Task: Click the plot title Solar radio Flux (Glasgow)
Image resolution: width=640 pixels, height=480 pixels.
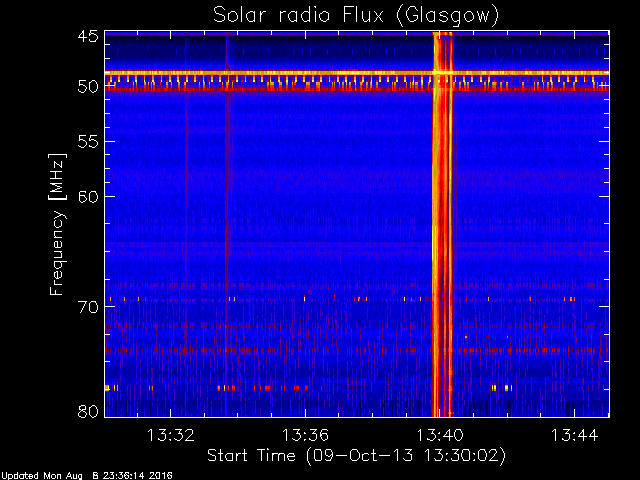Action: [x=356, y=16]
